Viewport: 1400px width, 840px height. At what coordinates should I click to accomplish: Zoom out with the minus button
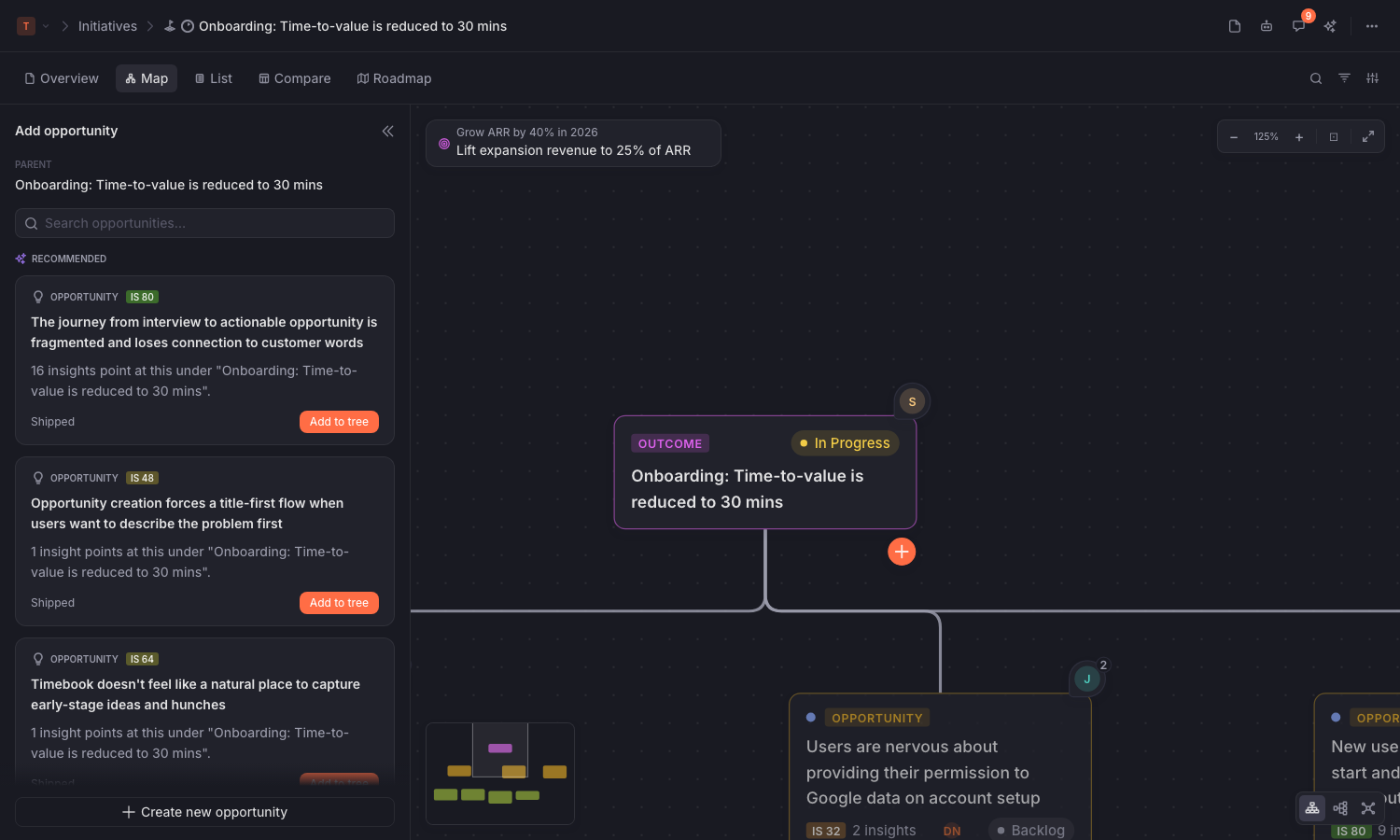point(1234,137)
